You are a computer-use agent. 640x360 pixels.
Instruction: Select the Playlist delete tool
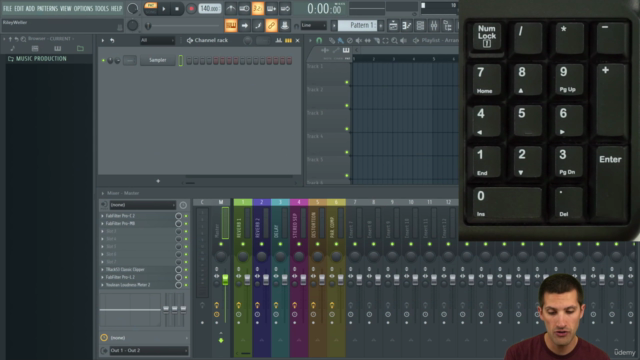350,40
